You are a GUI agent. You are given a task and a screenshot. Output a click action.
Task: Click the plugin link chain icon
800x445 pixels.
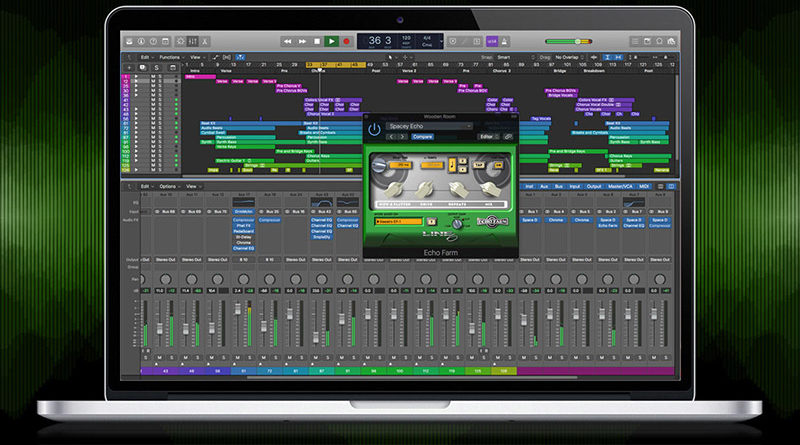(508, 137)
